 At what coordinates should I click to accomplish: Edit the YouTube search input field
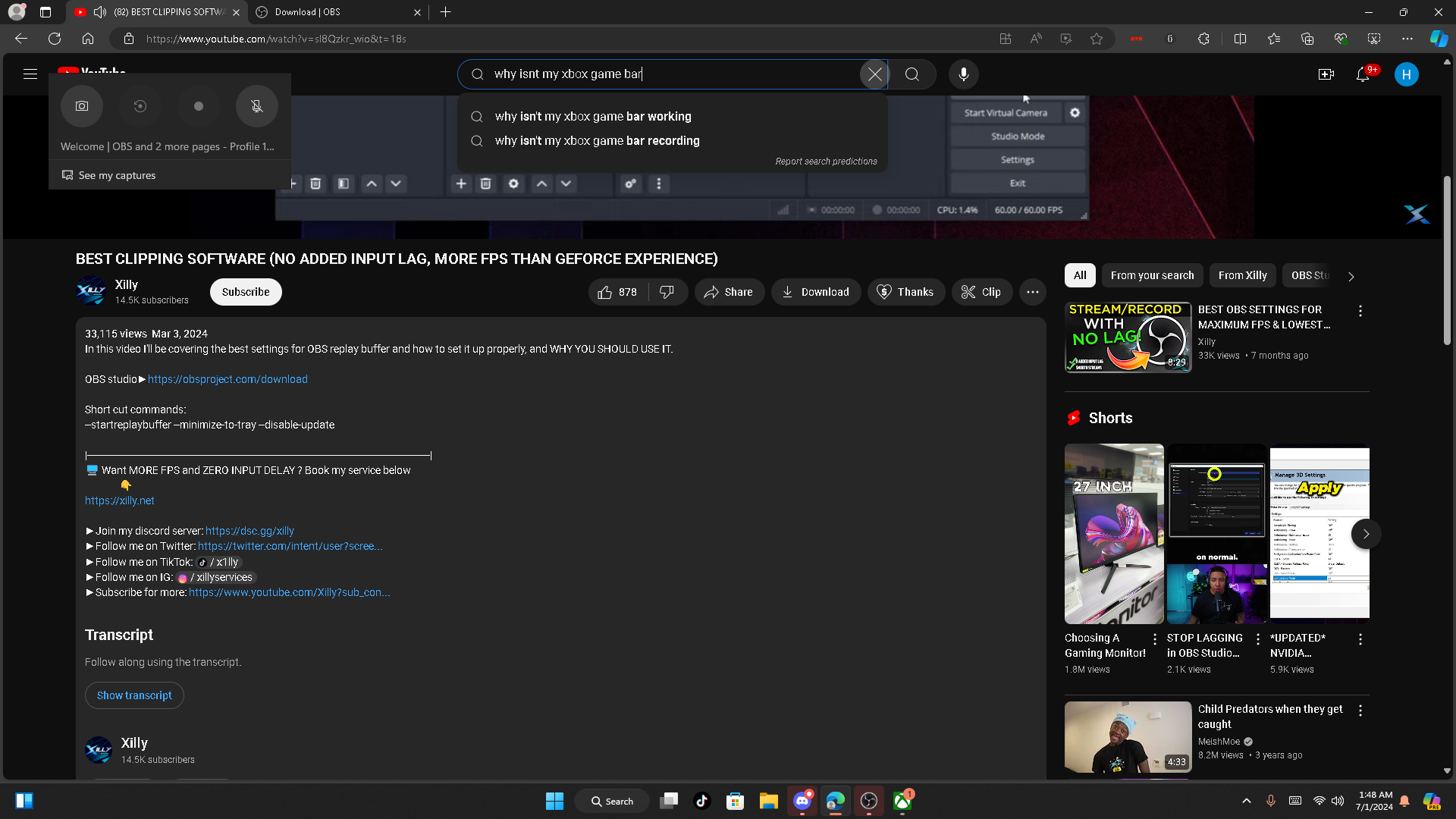pyautogui.click(x=673, y=74)
